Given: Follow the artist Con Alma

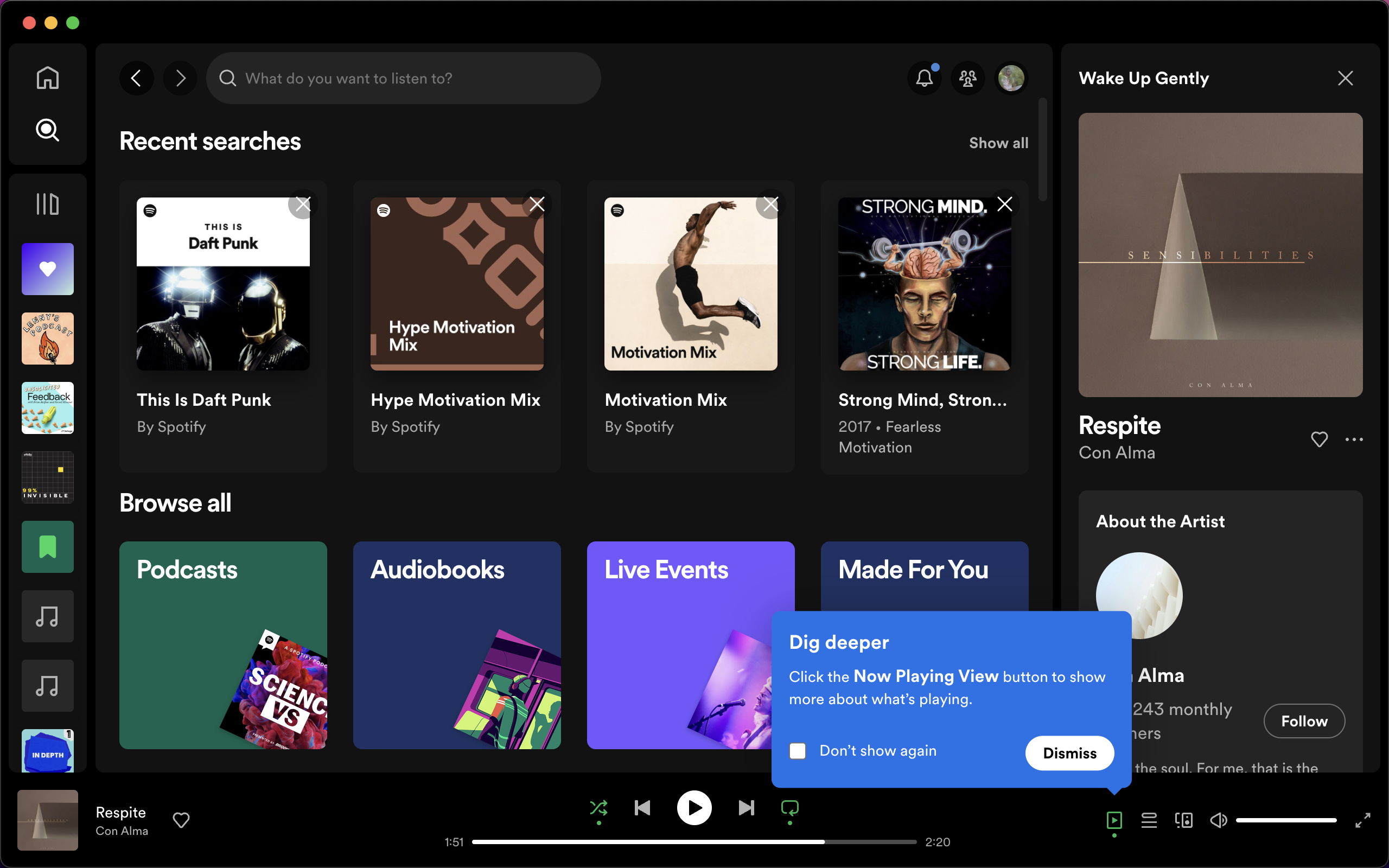Looking at the screenshot, I should [1304, 721].
